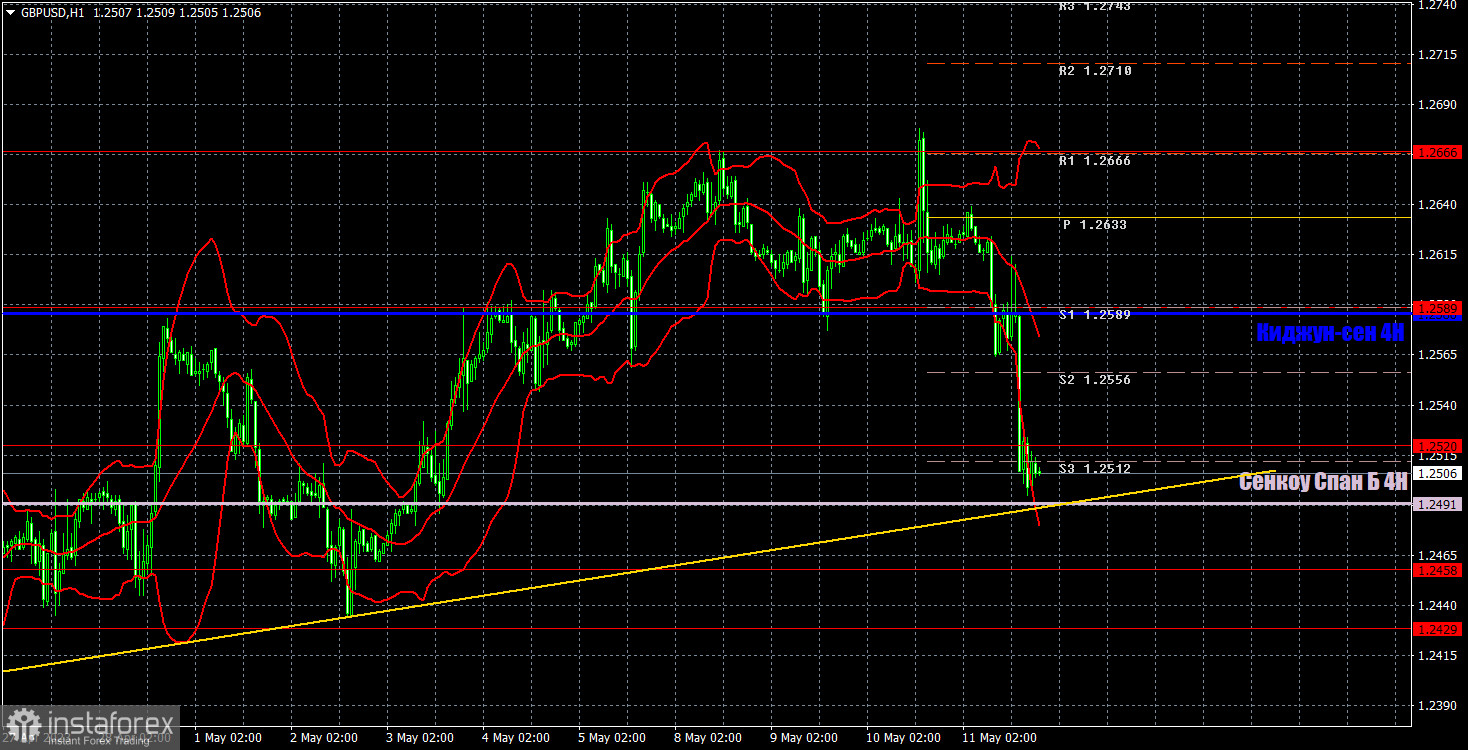
Task: Click the Сенкоу Спан Б 4H label
Action: point(1323,482)
